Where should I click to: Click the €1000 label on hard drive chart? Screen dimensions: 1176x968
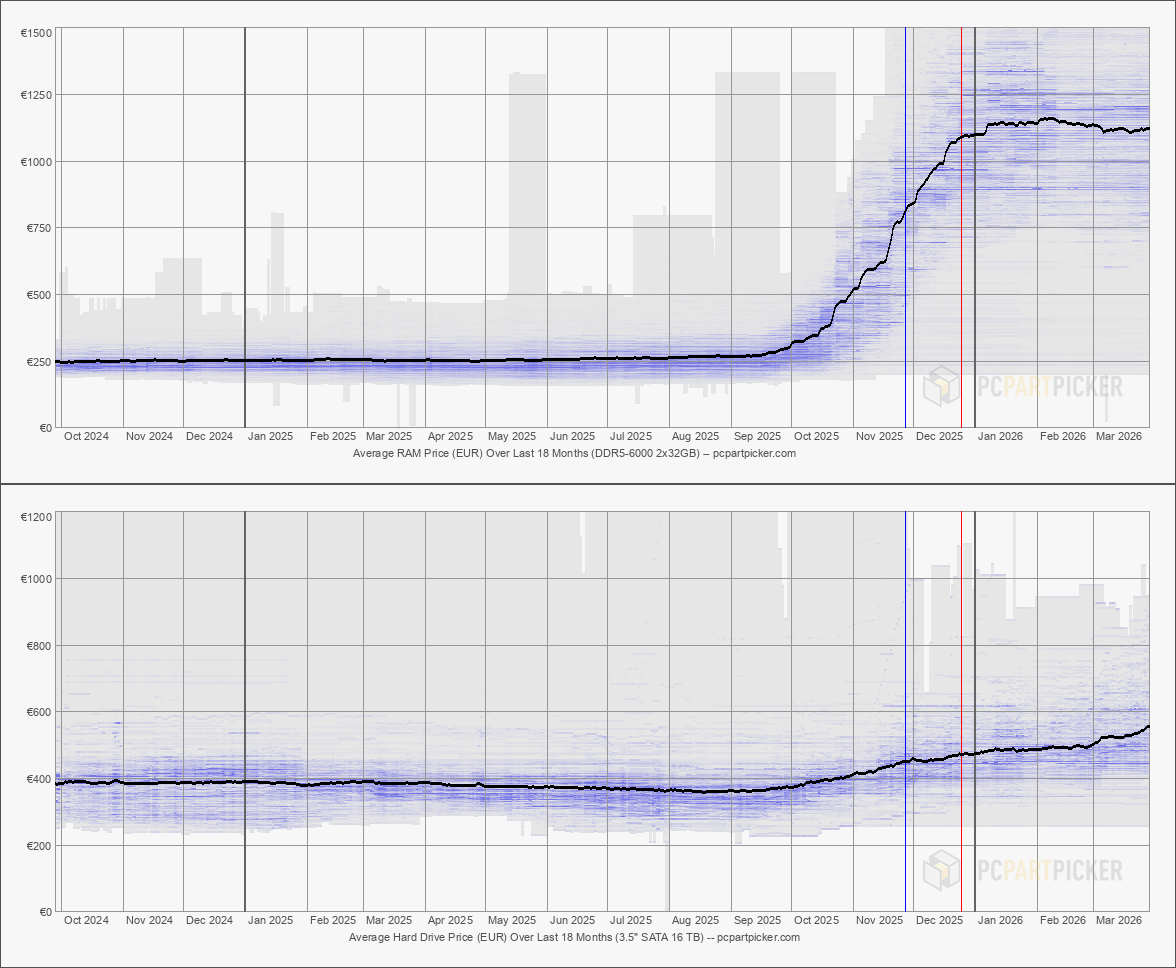[x=36, y=579]
